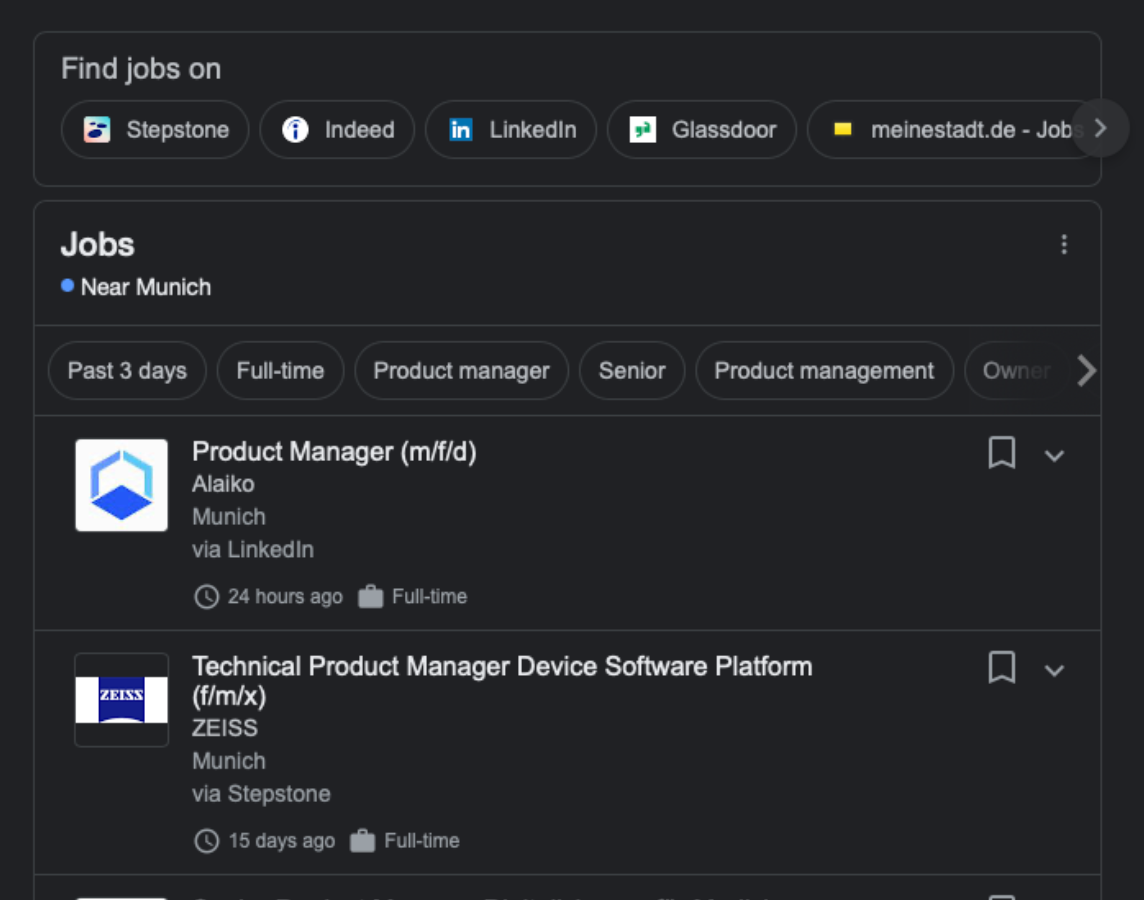Click Full-time label on Alaiko job

(x=430, y=597)
